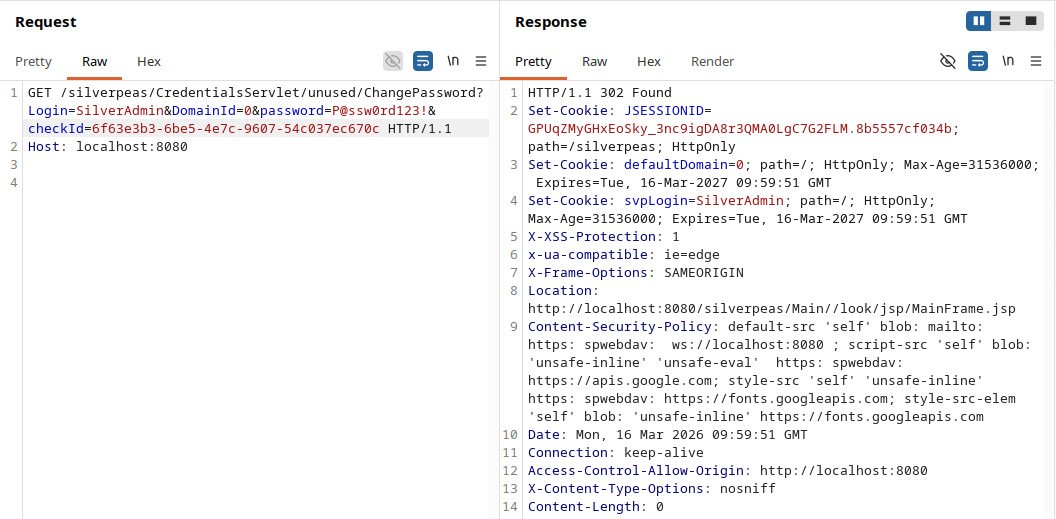
Task: Select combined tabbed layout icon
Action: click(1030, 21)
